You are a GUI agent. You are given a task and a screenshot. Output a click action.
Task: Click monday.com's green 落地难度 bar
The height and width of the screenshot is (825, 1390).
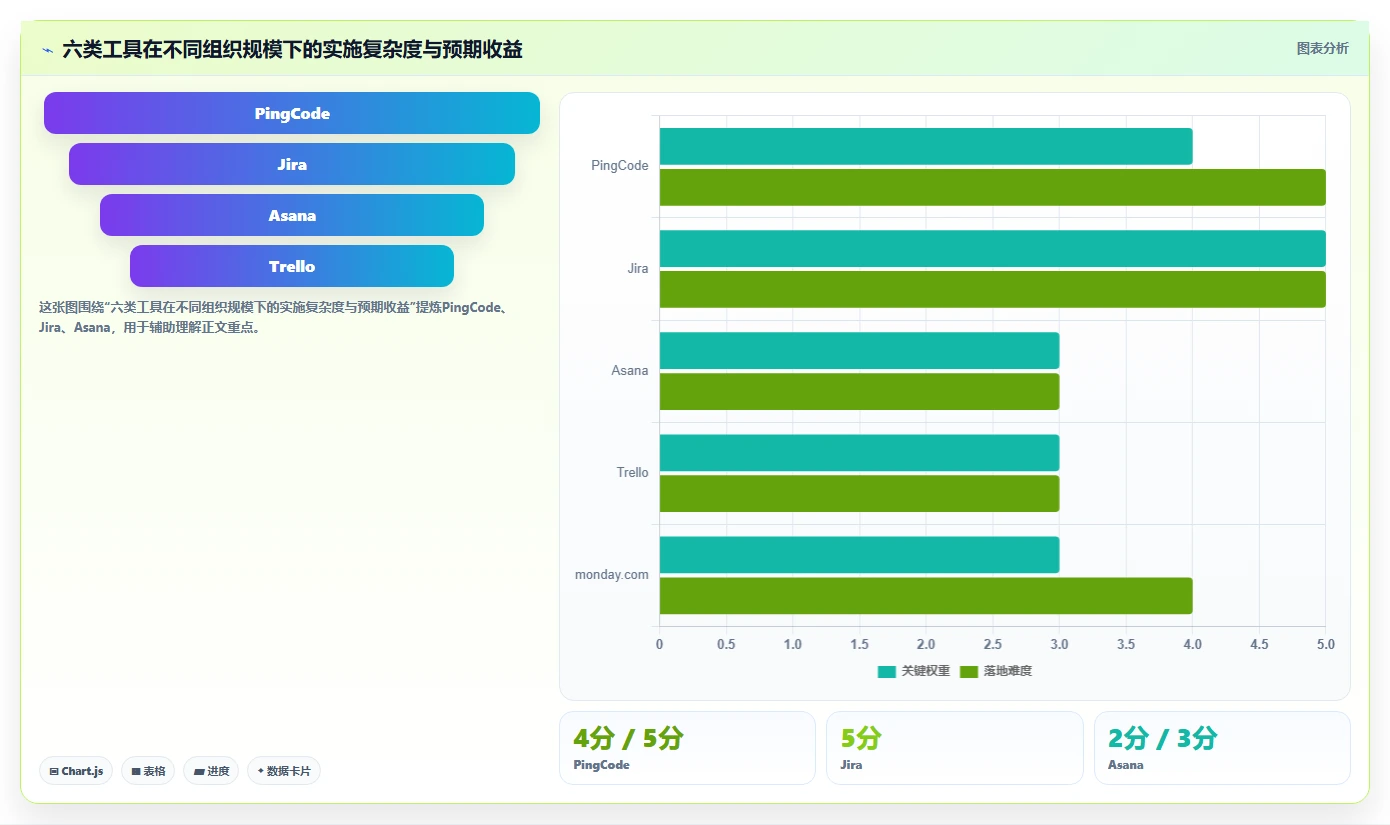pos(926,595)
